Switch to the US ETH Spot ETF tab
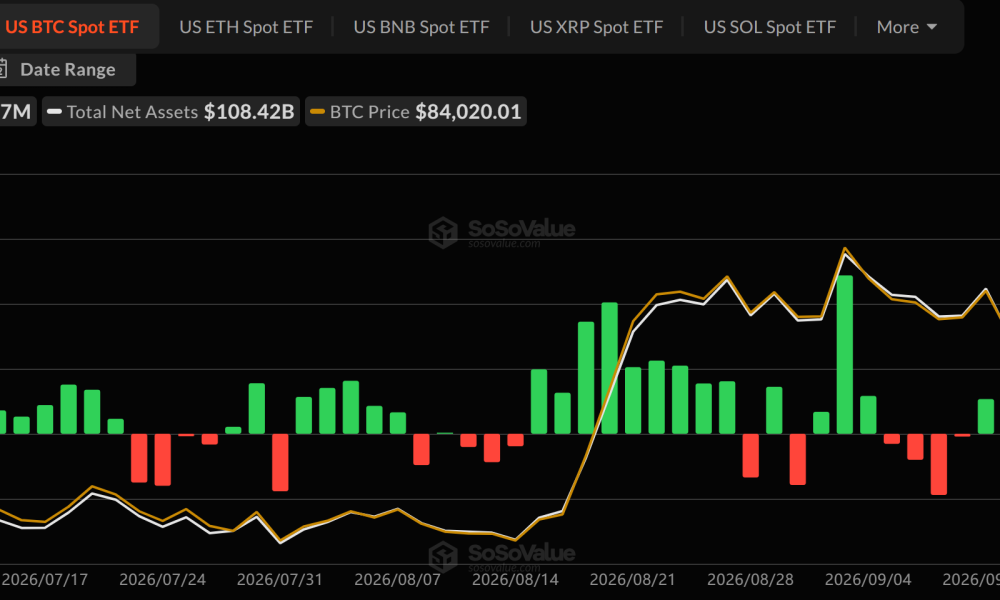Viewport: 1000px width, 600px height. click(x=246, y=27)
